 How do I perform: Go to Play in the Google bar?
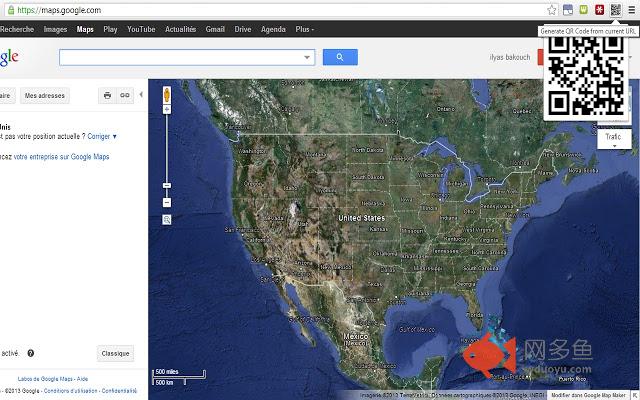(110, 29)
